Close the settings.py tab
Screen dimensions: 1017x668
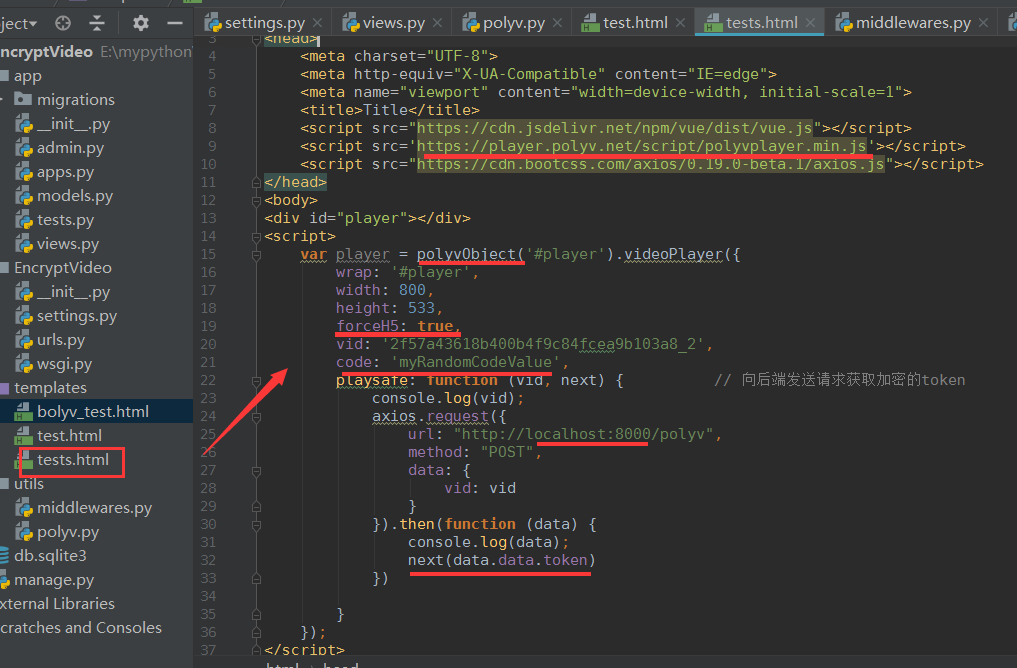[x=317, y=23]
